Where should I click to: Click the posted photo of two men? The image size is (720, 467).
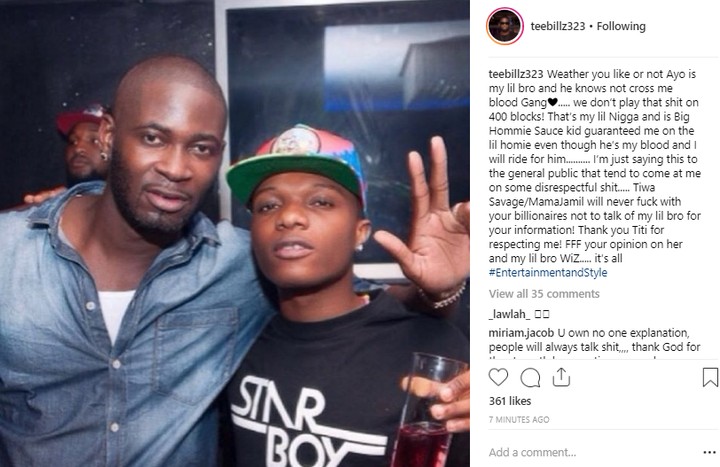coord(235,233)
